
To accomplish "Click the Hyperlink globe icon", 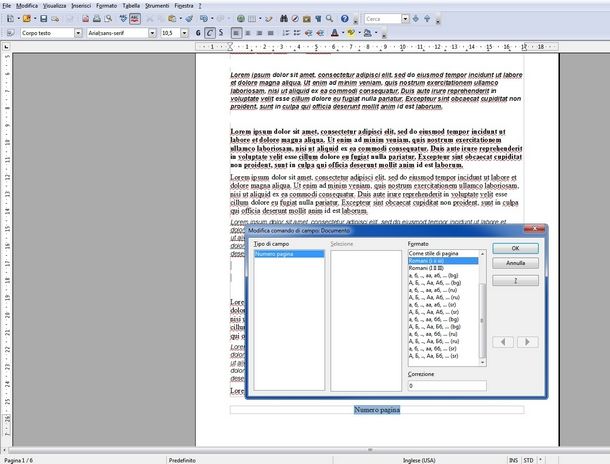I will pos(241,18).
